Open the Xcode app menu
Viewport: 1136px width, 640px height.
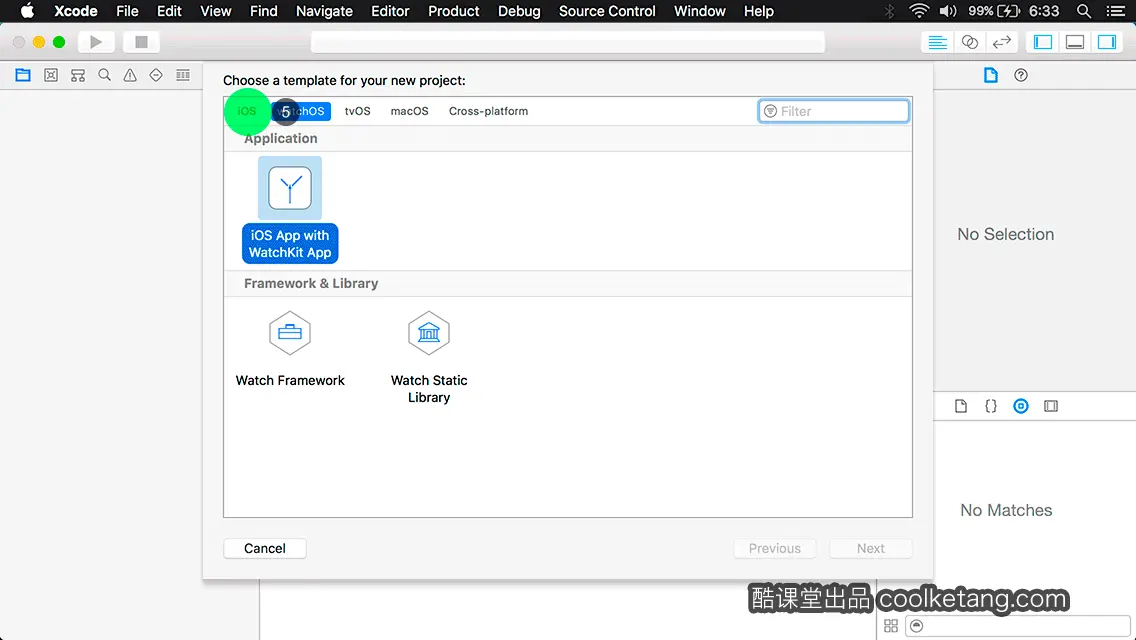[x=75, y=11]
